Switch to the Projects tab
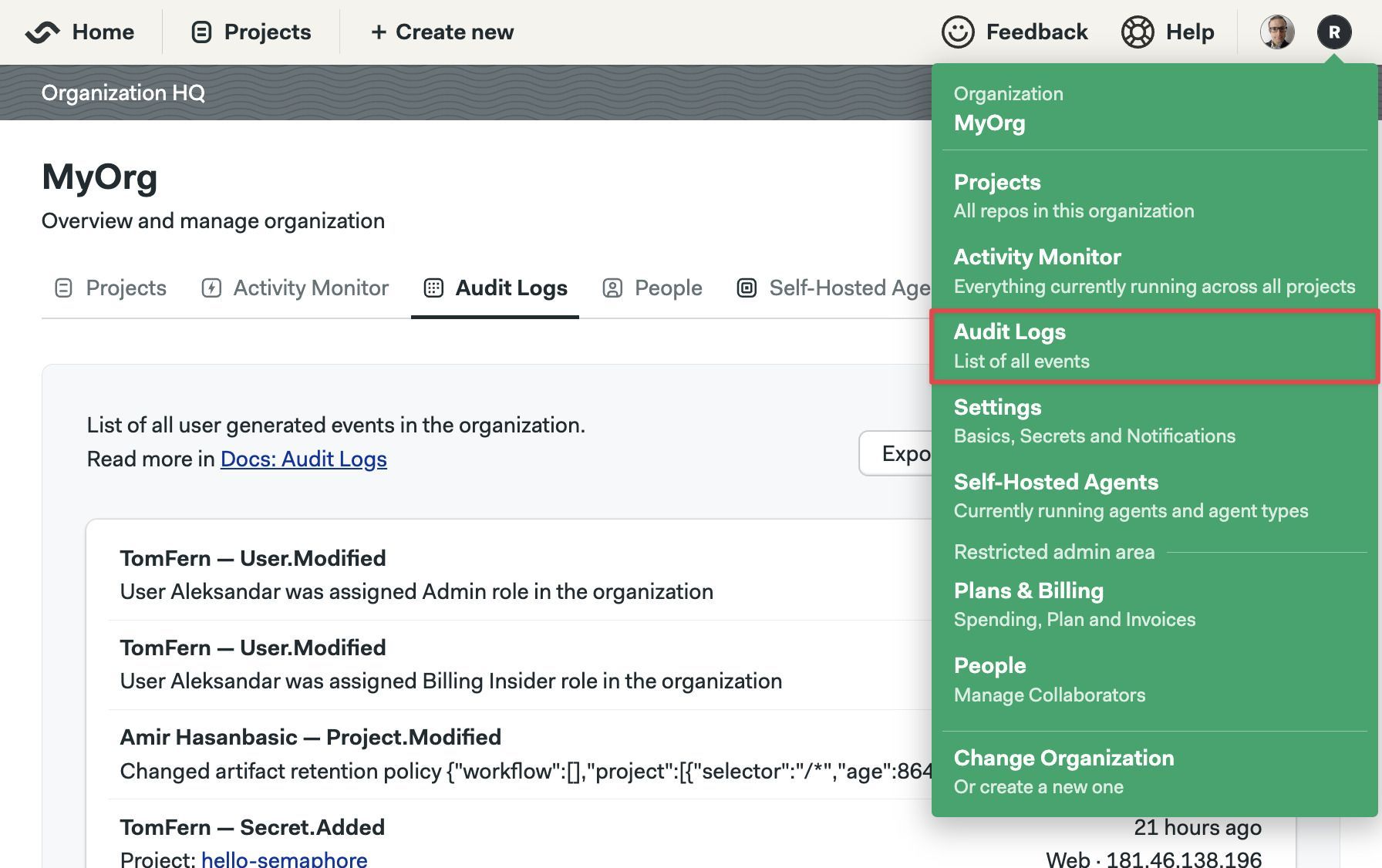Image resolution: width=1382 pixels, height=868 pixels. click(x=111, y=288)
